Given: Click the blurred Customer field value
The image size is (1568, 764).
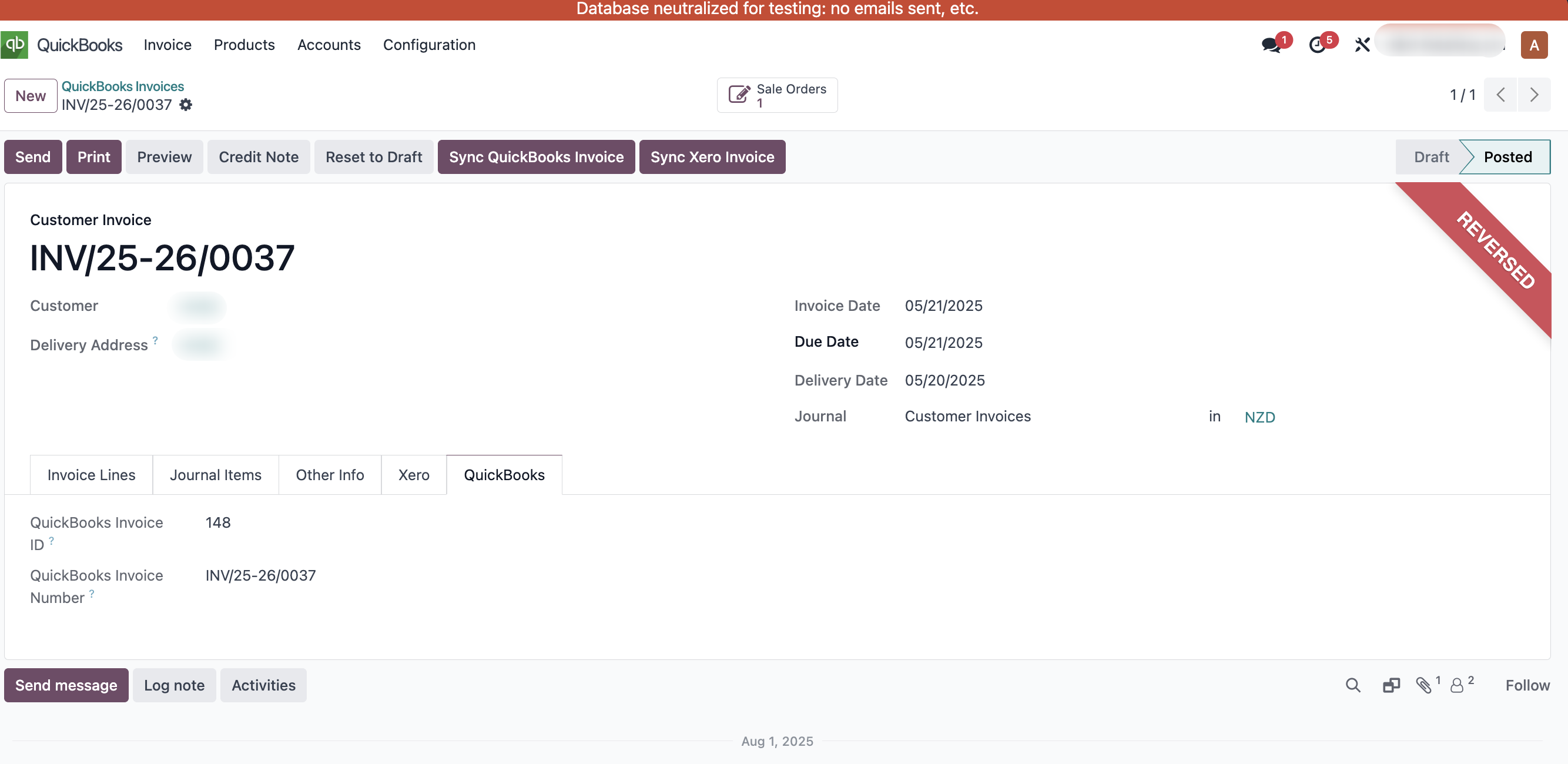Looking at the screenshot, I should (x=199, y=306).
